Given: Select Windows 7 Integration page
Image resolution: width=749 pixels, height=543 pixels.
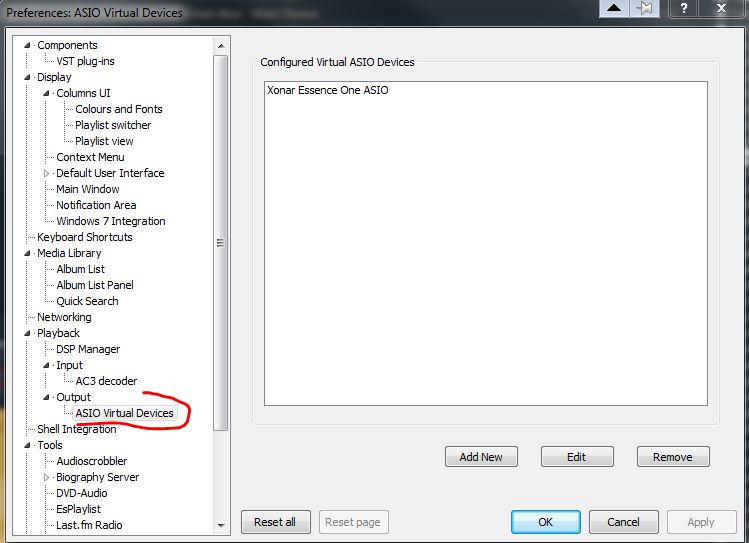Looking at the screenshot, I should pos(111,221).
